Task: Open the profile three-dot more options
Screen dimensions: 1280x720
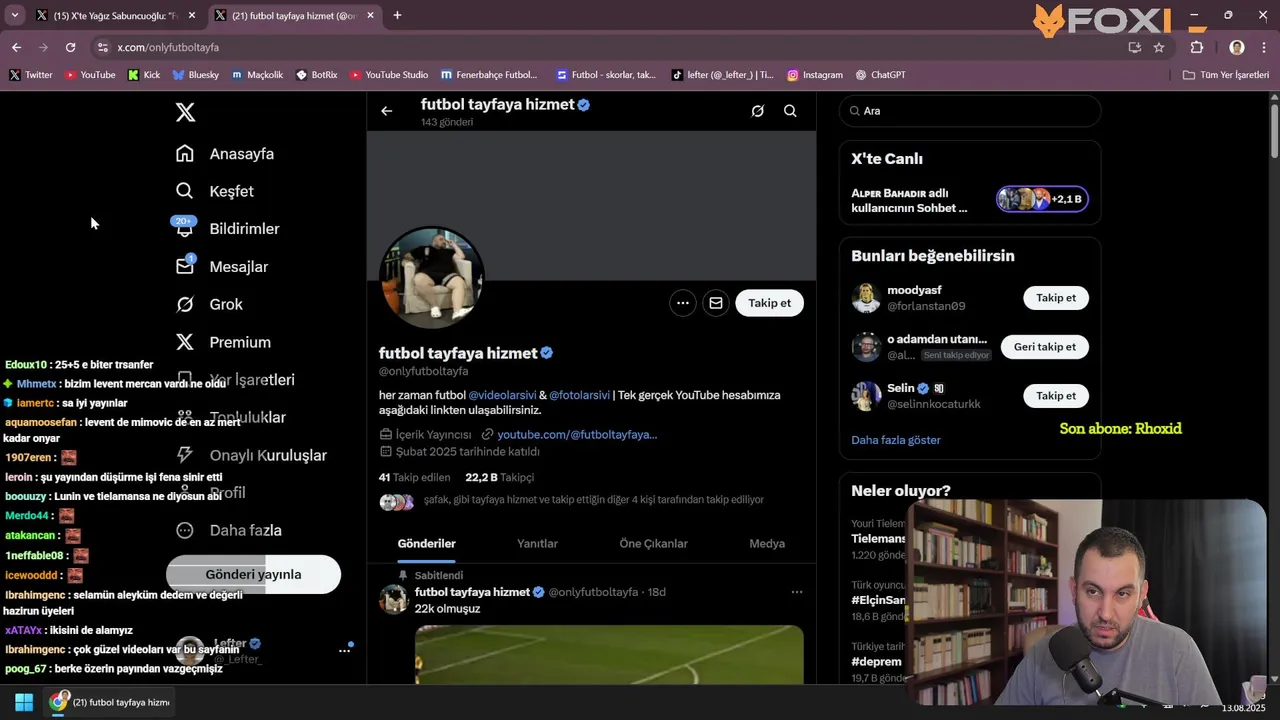Action: pyautogui.click(x=682, y=303)
